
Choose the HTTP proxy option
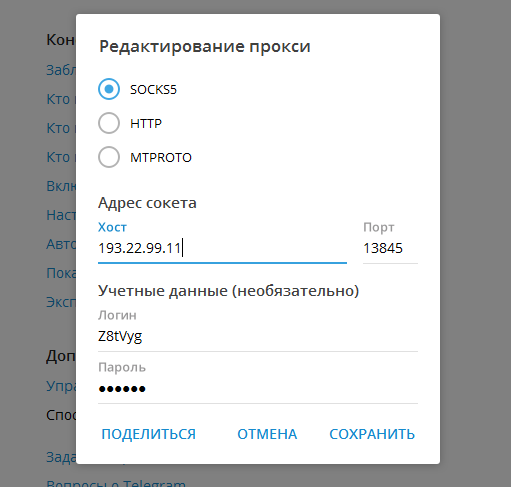(x=109, y=123)
